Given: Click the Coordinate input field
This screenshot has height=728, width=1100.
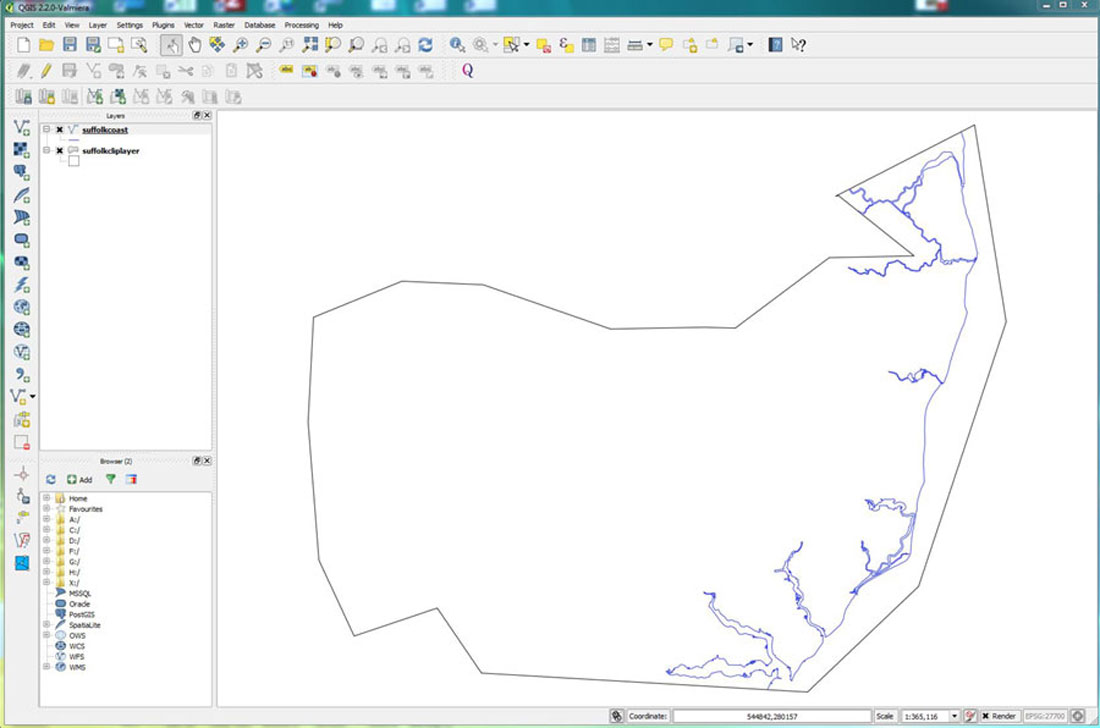Looking at the screenshot, I should click(x=770, y=716).
